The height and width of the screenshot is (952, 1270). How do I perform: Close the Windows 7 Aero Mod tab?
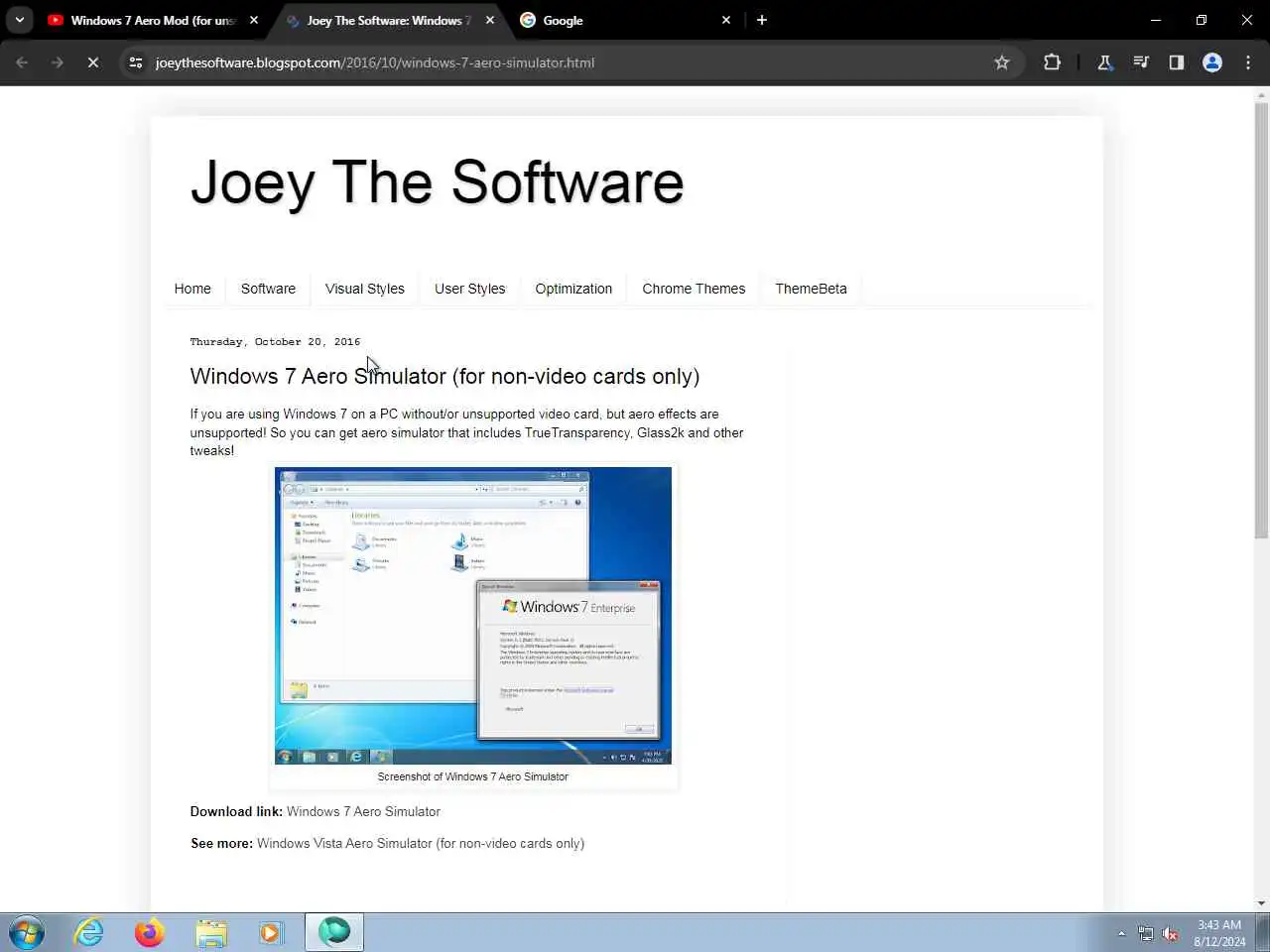[254, 20]
